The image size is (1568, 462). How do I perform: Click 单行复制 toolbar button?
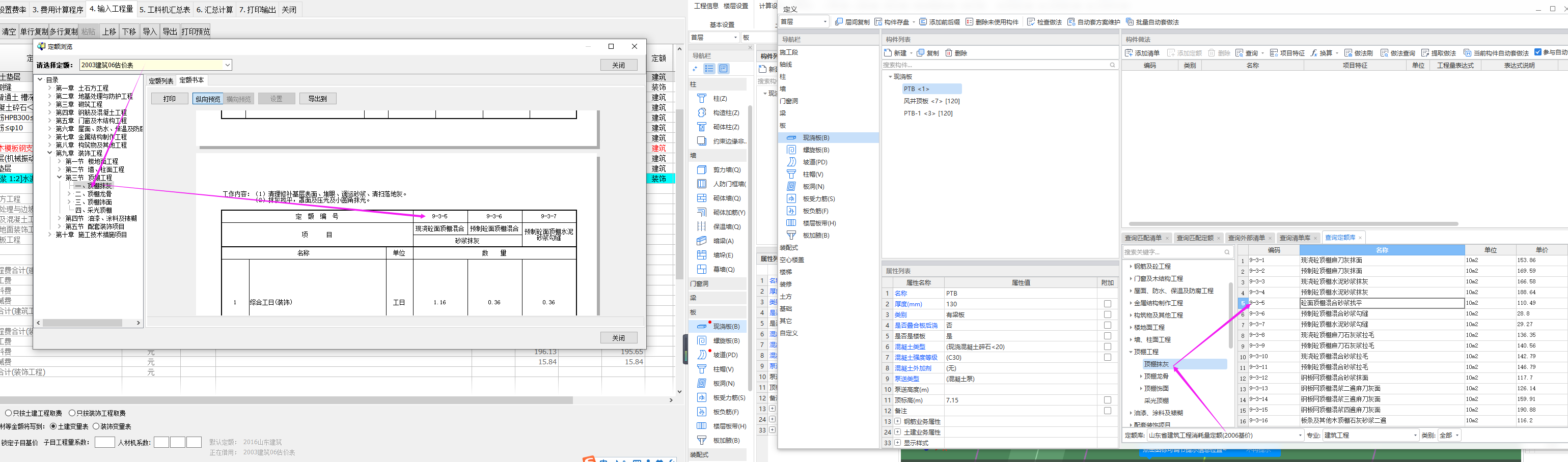pos(34,32)
